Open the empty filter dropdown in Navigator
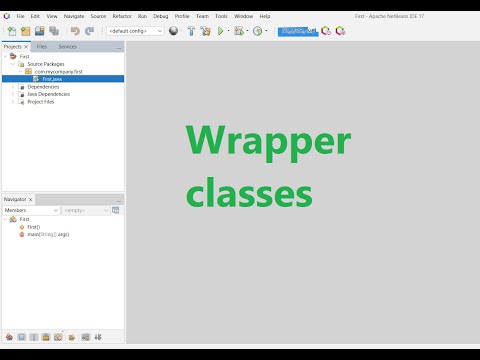The height and width of the screenshot is (360, 480). [86, 210]
